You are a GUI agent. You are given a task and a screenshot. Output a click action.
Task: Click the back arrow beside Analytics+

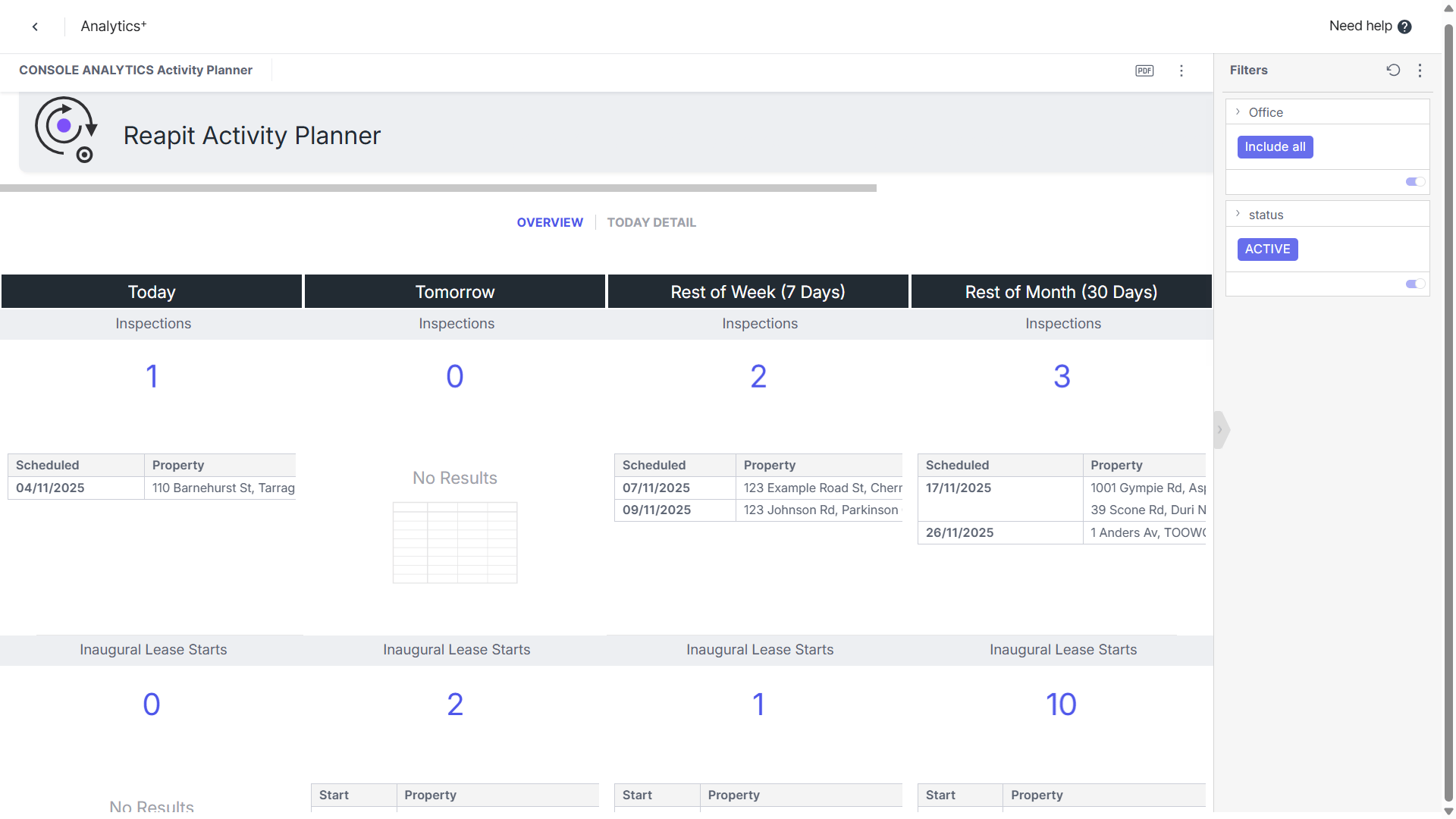tap(35, 27)
